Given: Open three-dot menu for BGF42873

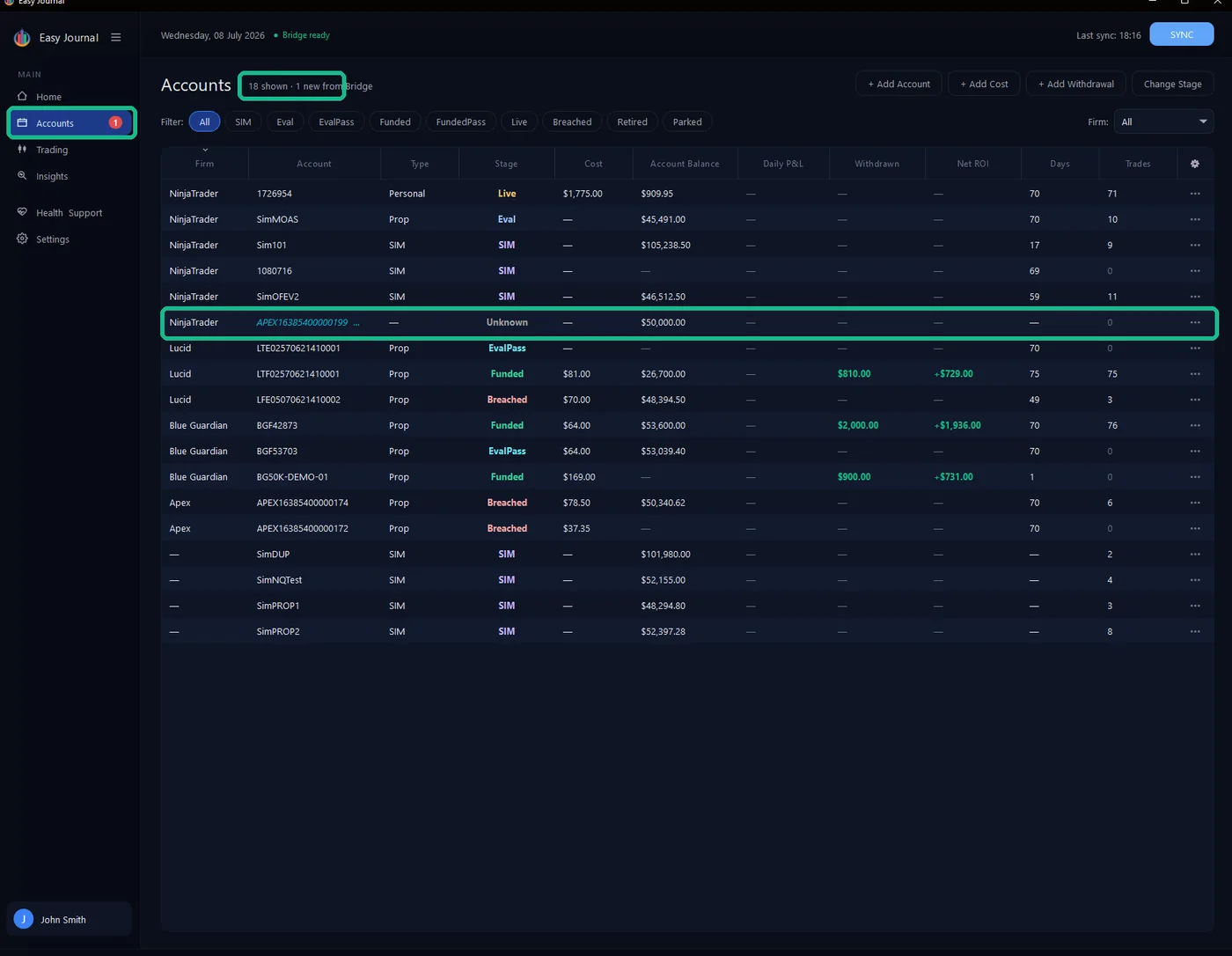Looking at the screenshot, I should (1194, 425).
